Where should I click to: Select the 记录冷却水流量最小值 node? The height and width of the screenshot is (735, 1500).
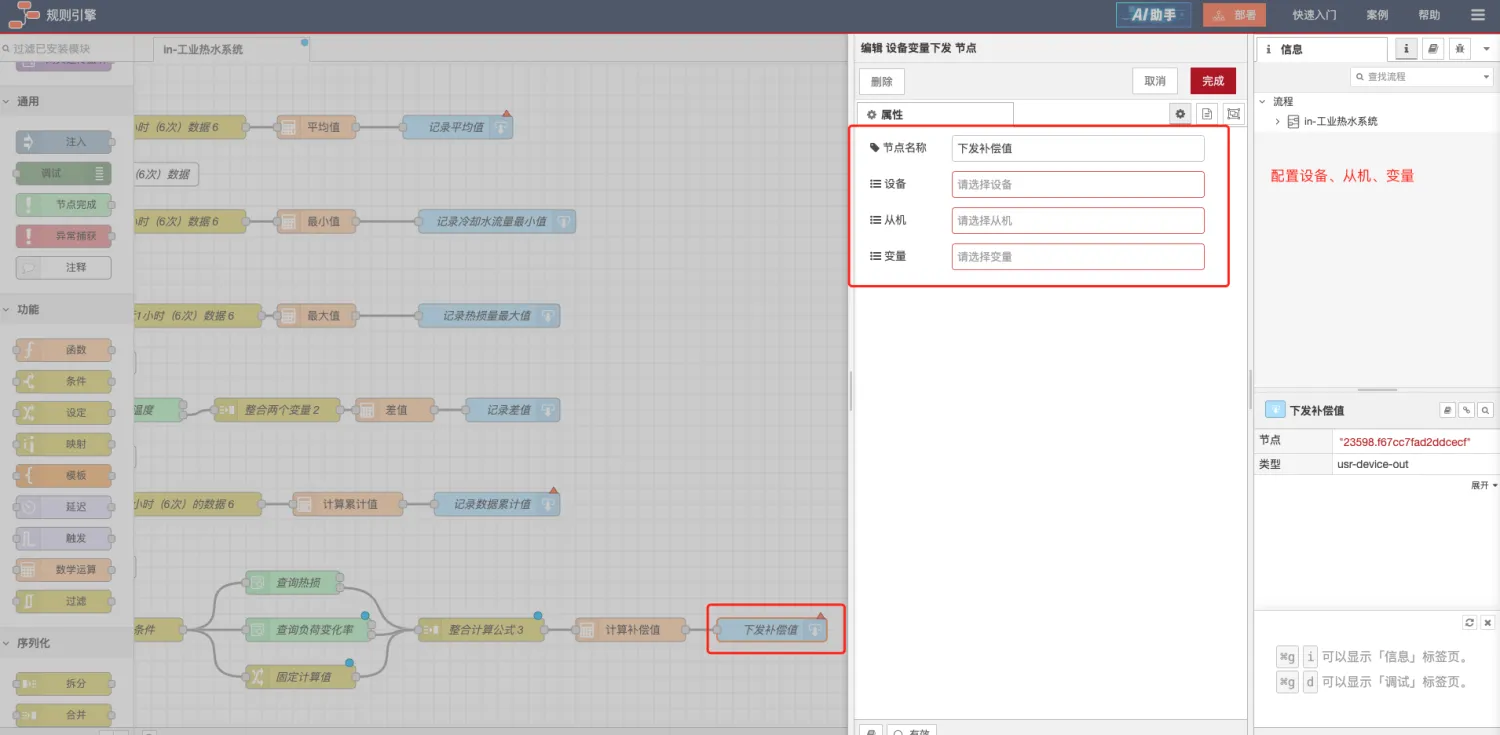tap(495, 221)
